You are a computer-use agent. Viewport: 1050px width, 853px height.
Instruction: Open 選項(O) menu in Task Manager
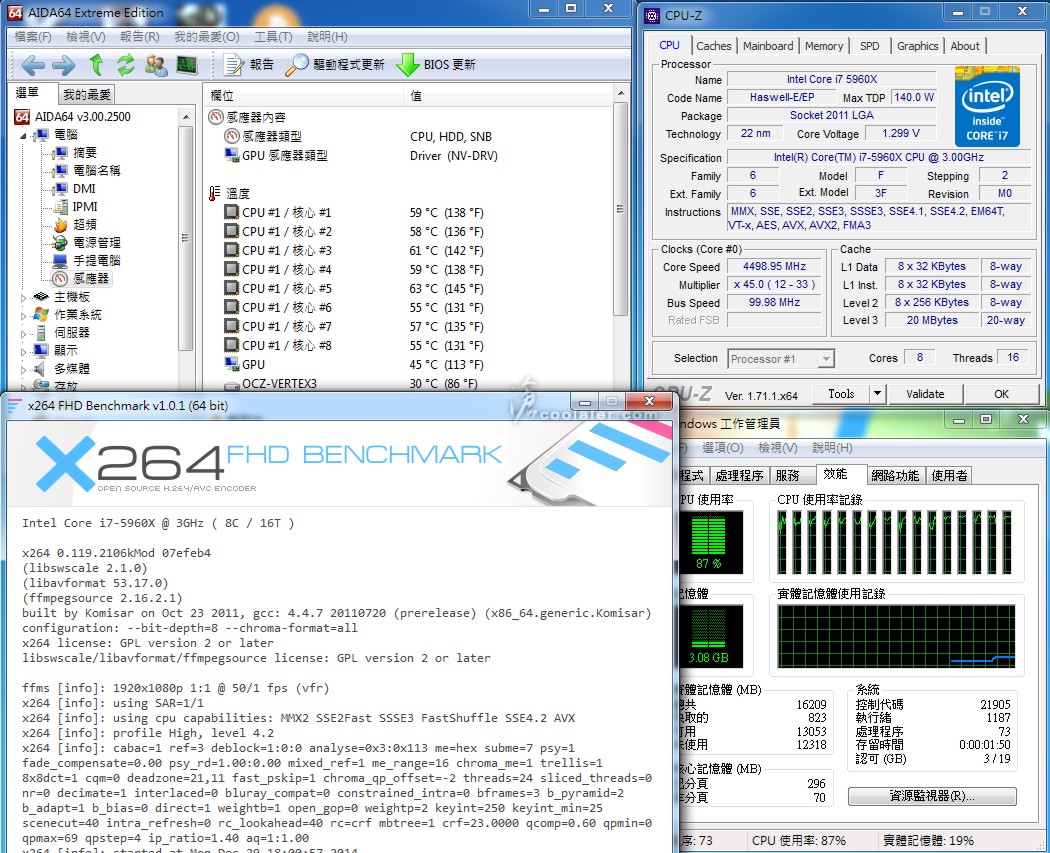click(723, 447)
